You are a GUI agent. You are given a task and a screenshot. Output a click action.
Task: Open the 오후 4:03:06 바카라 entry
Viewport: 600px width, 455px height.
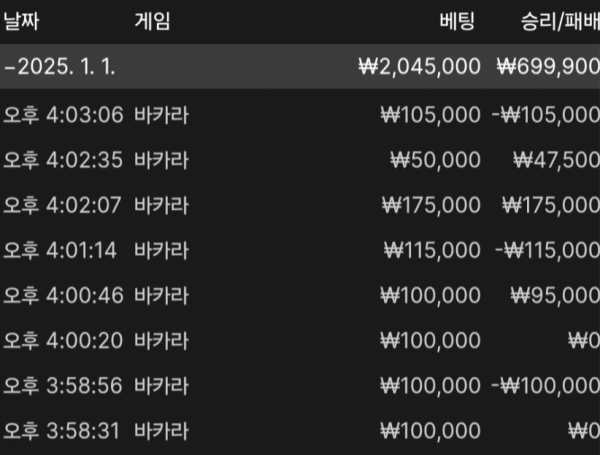point(300,115)
